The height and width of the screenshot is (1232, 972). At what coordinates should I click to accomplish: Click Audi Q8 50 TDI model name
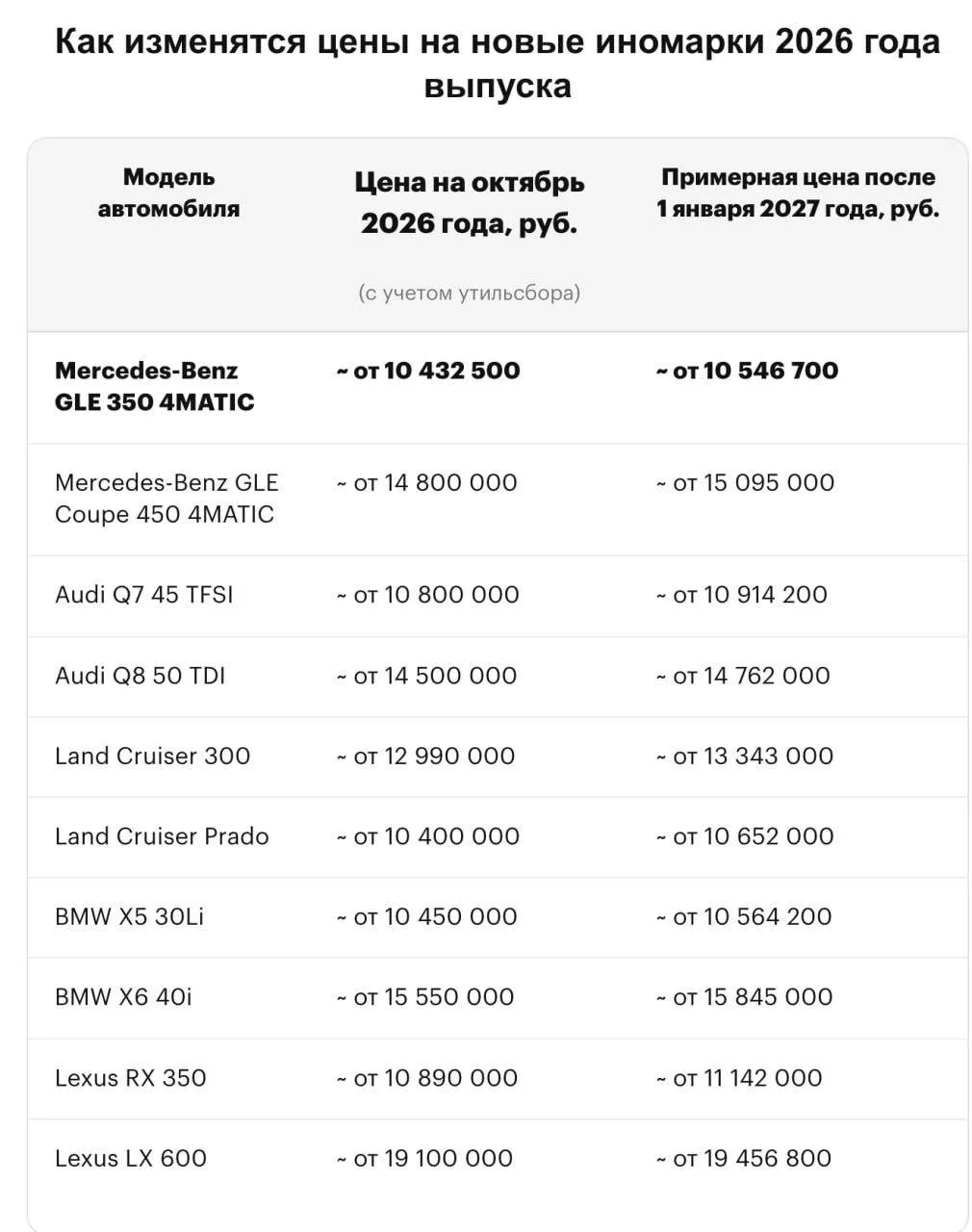click(x=141, y=676)
